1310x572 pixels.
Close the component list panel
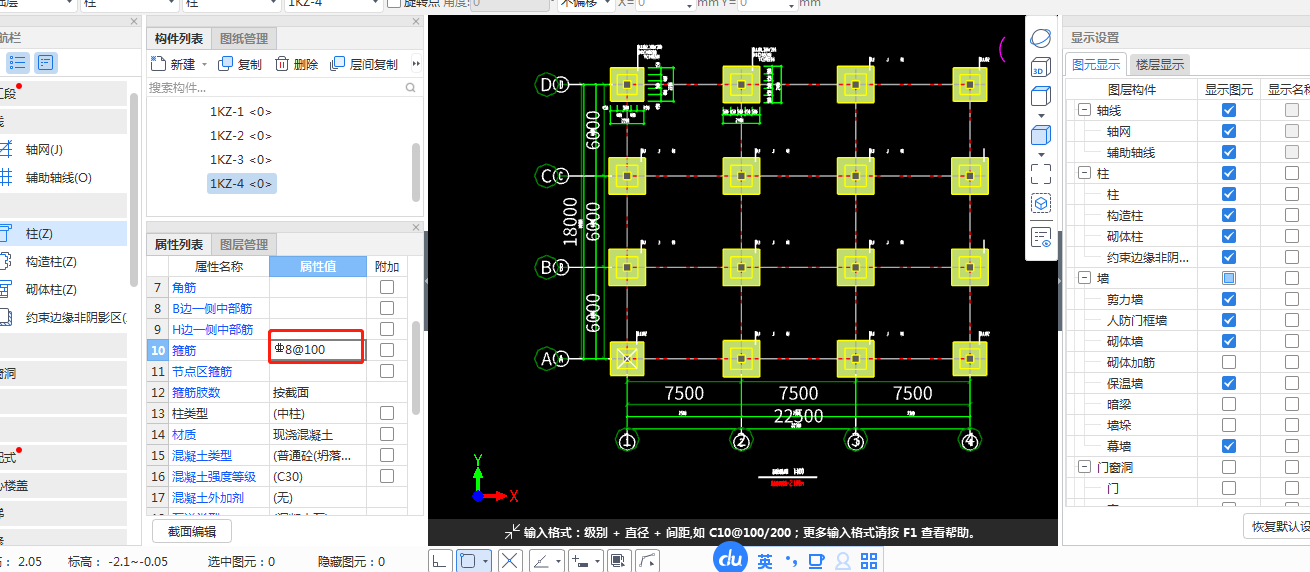[414, 21]
